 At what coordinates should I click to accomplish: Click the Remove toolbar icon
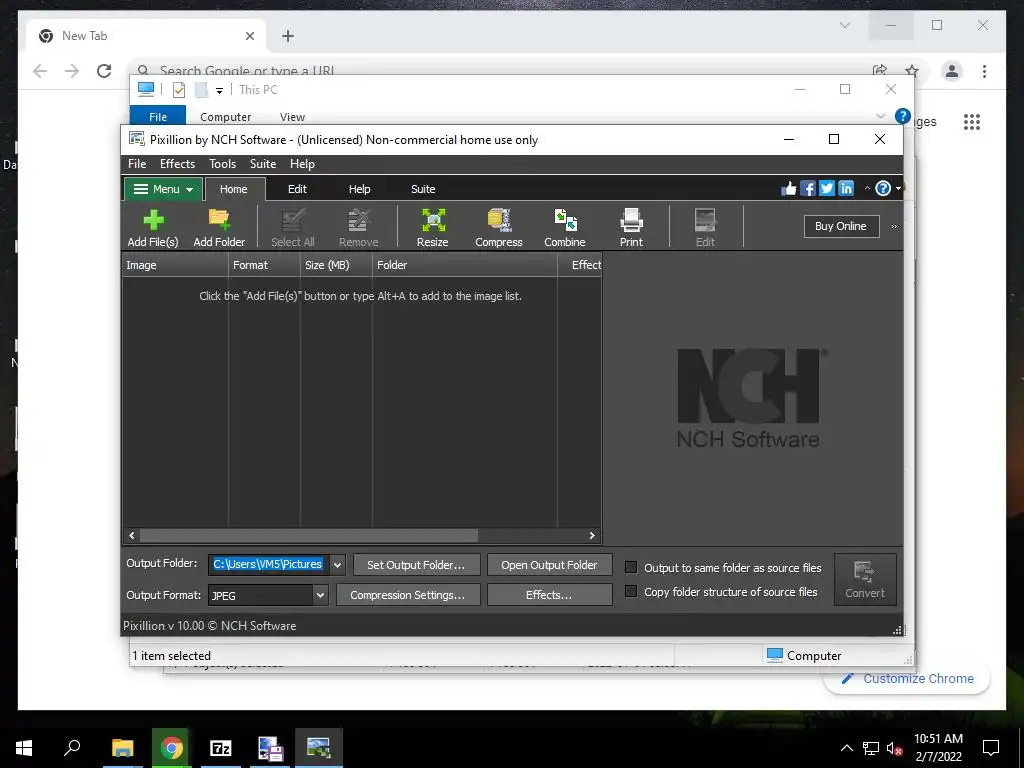coord(358,221)
